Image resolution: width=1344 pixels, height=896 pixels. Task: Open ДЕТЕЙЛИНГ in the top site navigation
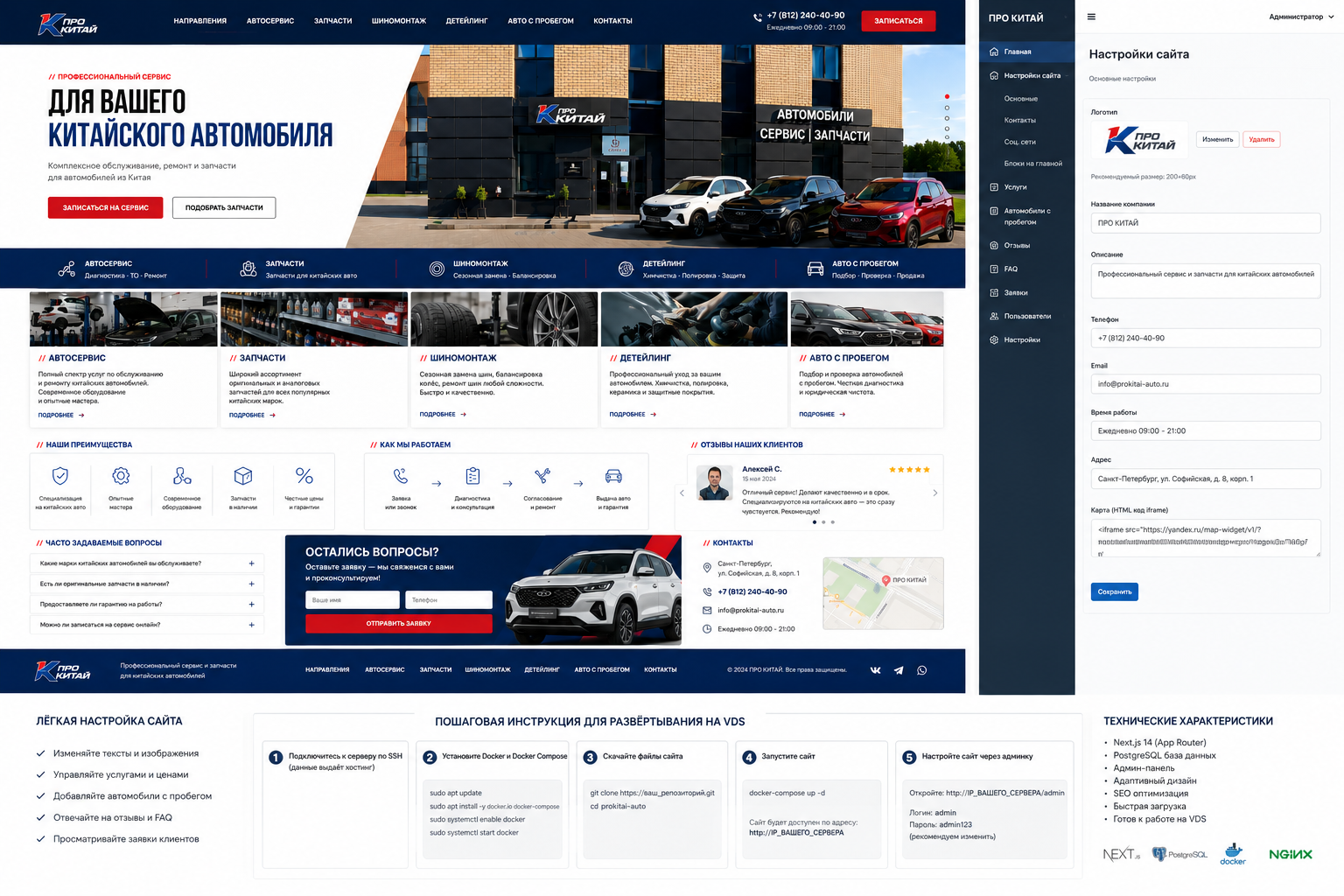[x=467, y=21]
